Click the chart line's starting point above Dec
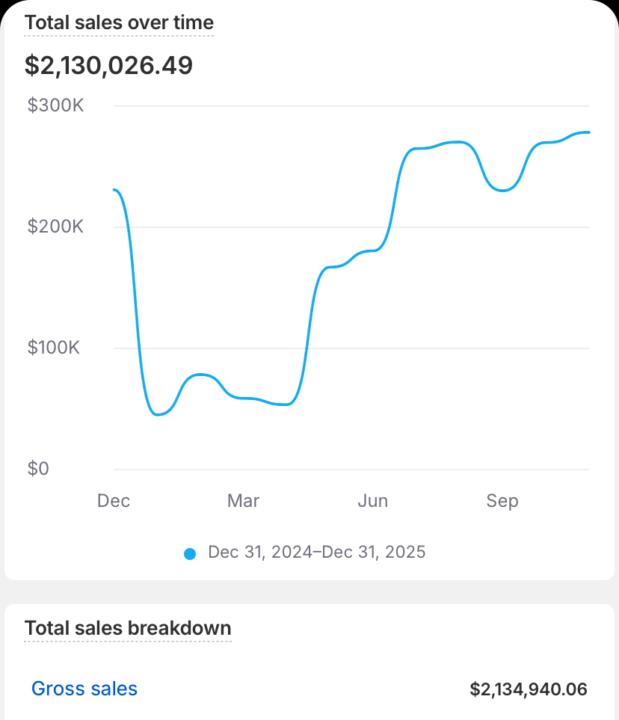Screen dimensions: 619x720 click(x=115, y=189)
